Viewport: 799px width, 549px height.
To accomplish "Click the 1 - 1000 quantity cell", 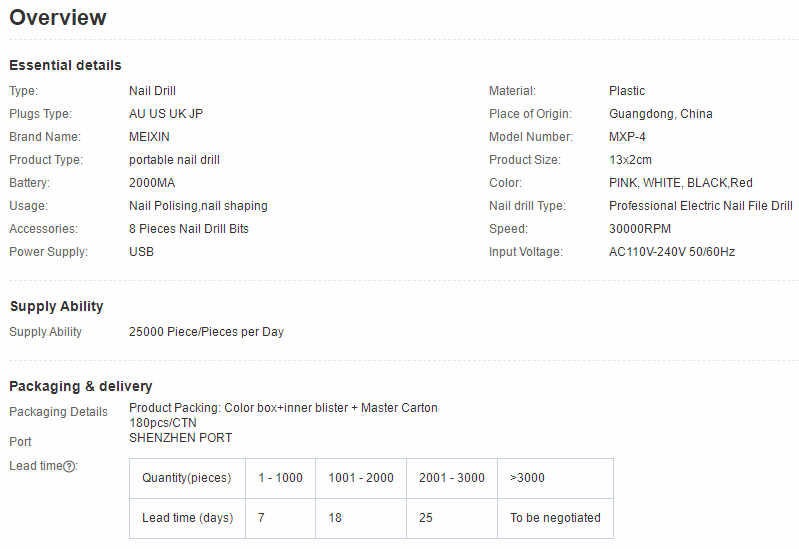I will [x=280, y=478].
